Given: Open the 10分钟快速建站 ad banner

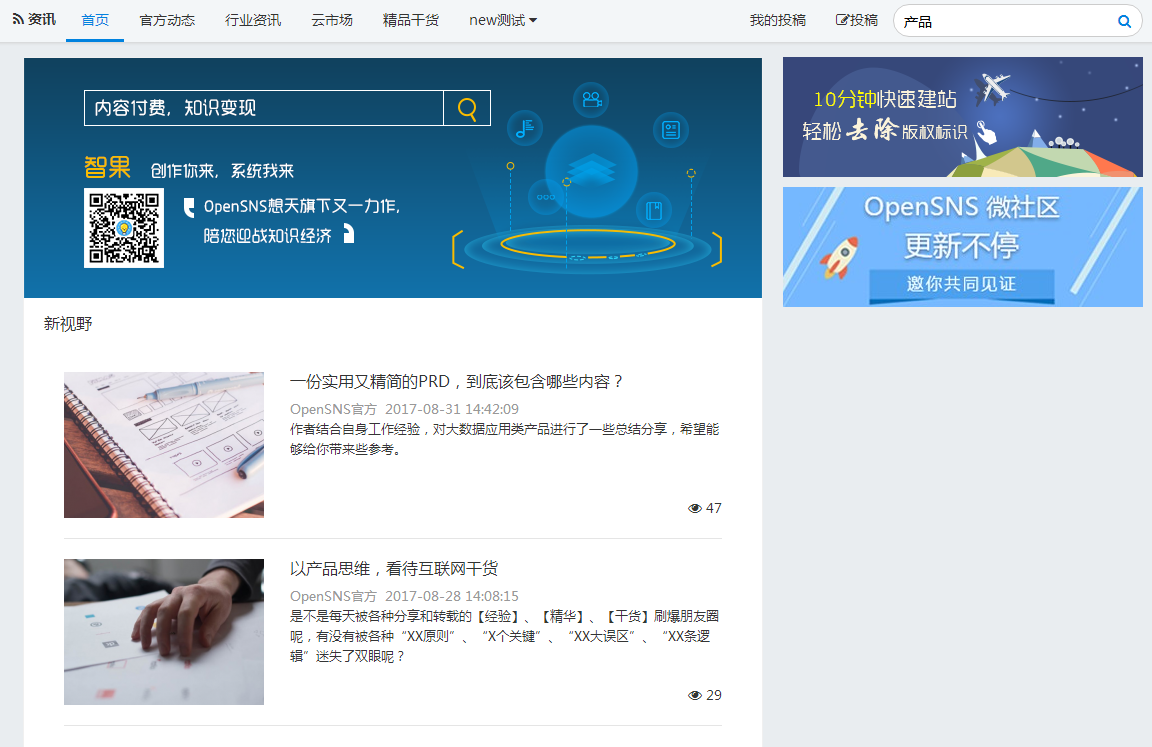Looking at the screenshot, I should click(x=962, y=117).
